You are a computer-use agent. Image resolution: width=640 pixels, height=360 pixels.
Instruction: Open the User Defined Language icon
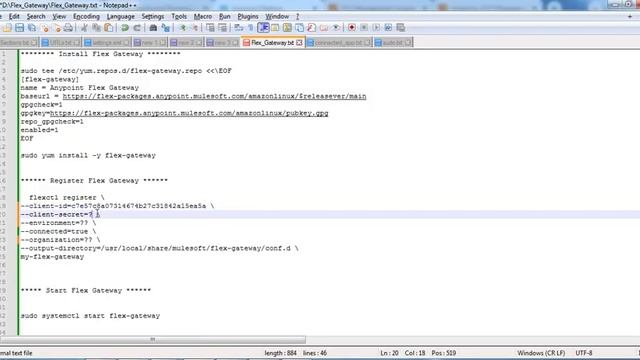[x=275, y=28]
